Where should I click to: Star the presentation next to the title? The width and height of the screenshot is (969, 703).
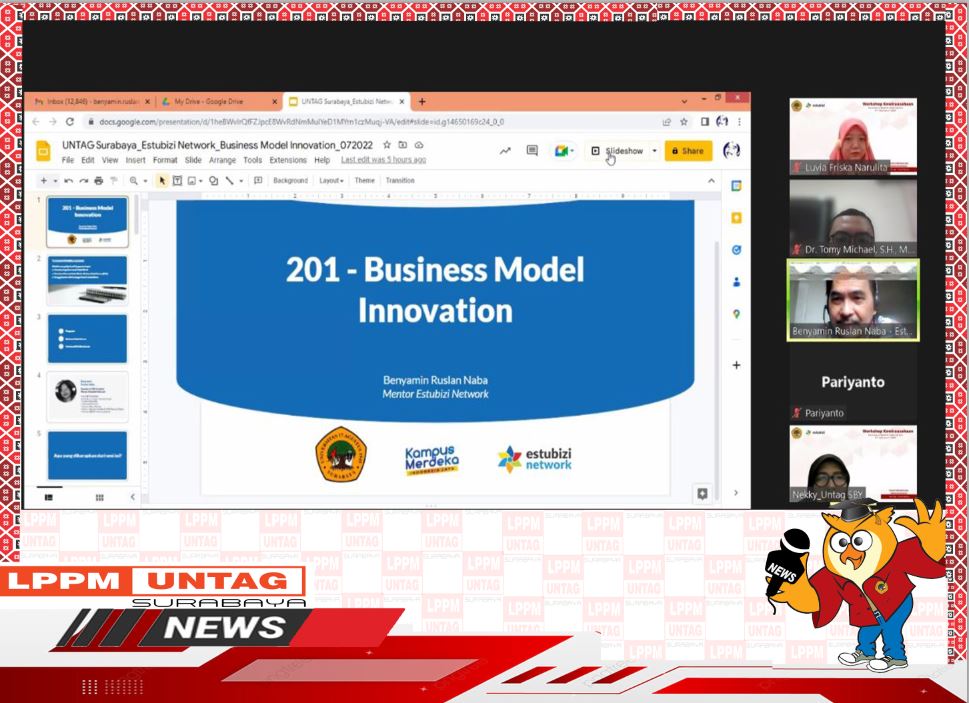point(387,145)
